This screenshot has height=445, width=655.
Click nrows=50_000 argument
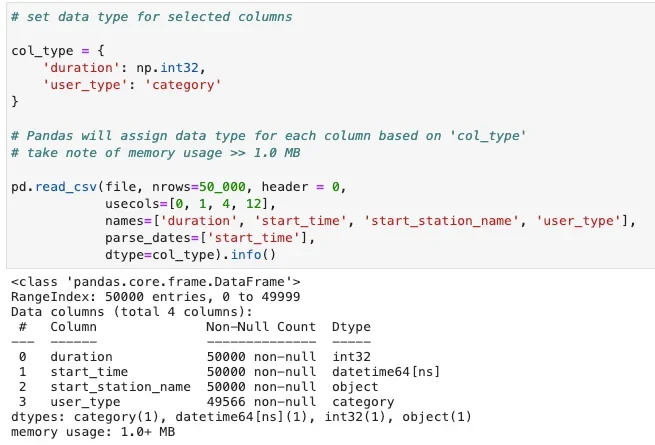[199, 187]
